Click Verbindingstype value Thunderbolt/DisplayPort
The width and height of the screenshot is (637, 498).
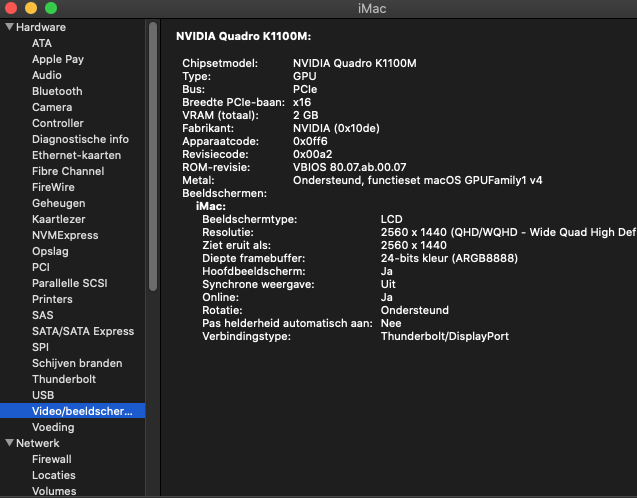(444, 336)
